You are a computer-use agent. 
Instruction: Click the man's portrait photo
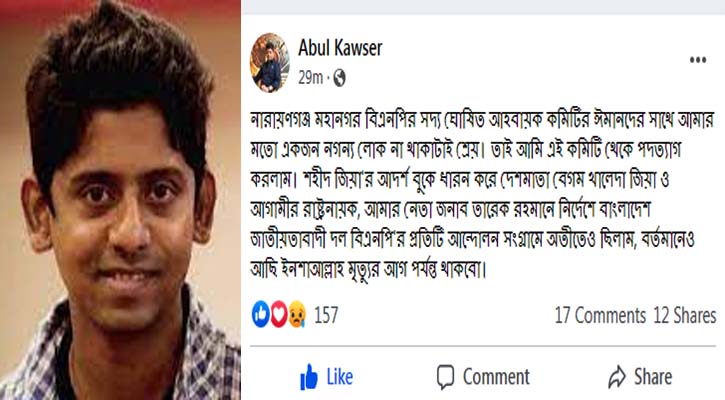pyautogui.click(x=120, y=200)
